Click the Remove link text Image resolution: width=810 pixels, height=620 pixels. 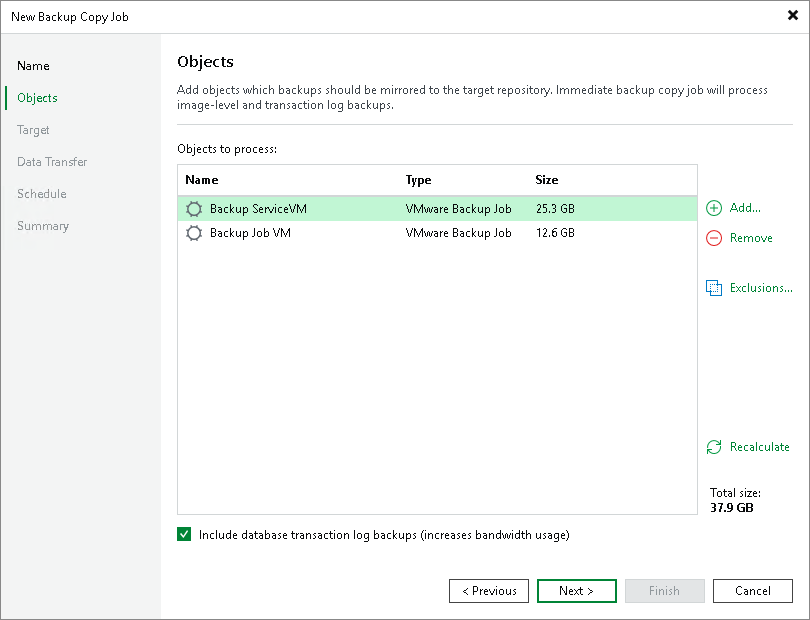[x=751, y=238]
